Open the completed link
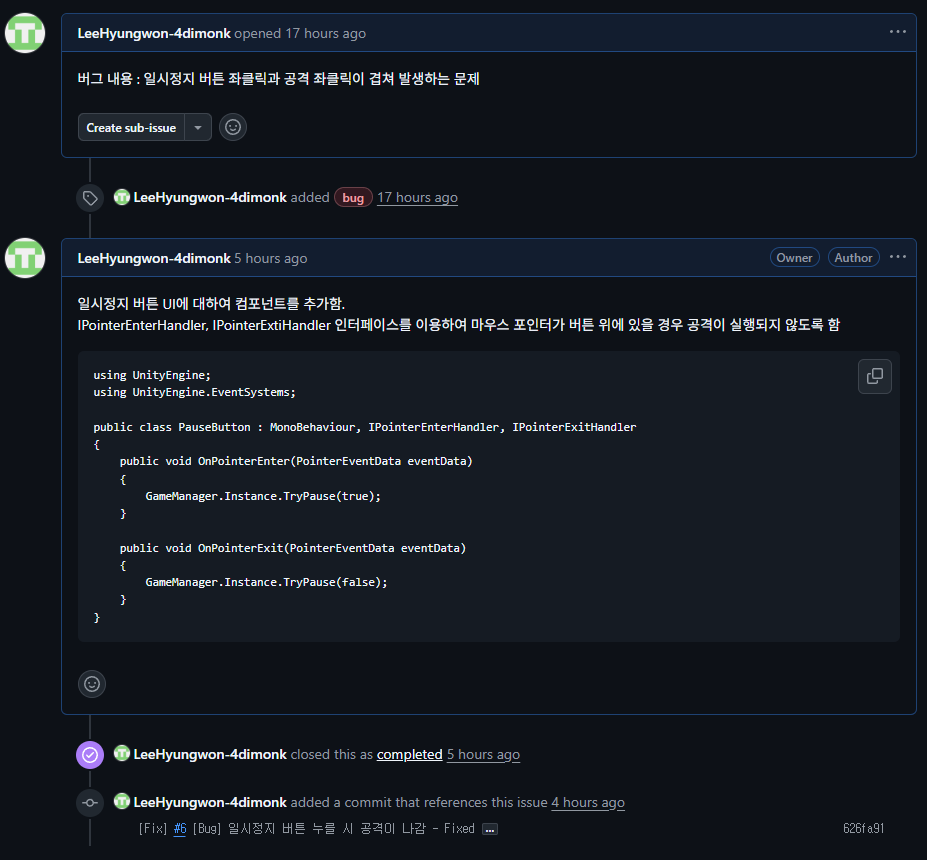 tap(409, 755)
